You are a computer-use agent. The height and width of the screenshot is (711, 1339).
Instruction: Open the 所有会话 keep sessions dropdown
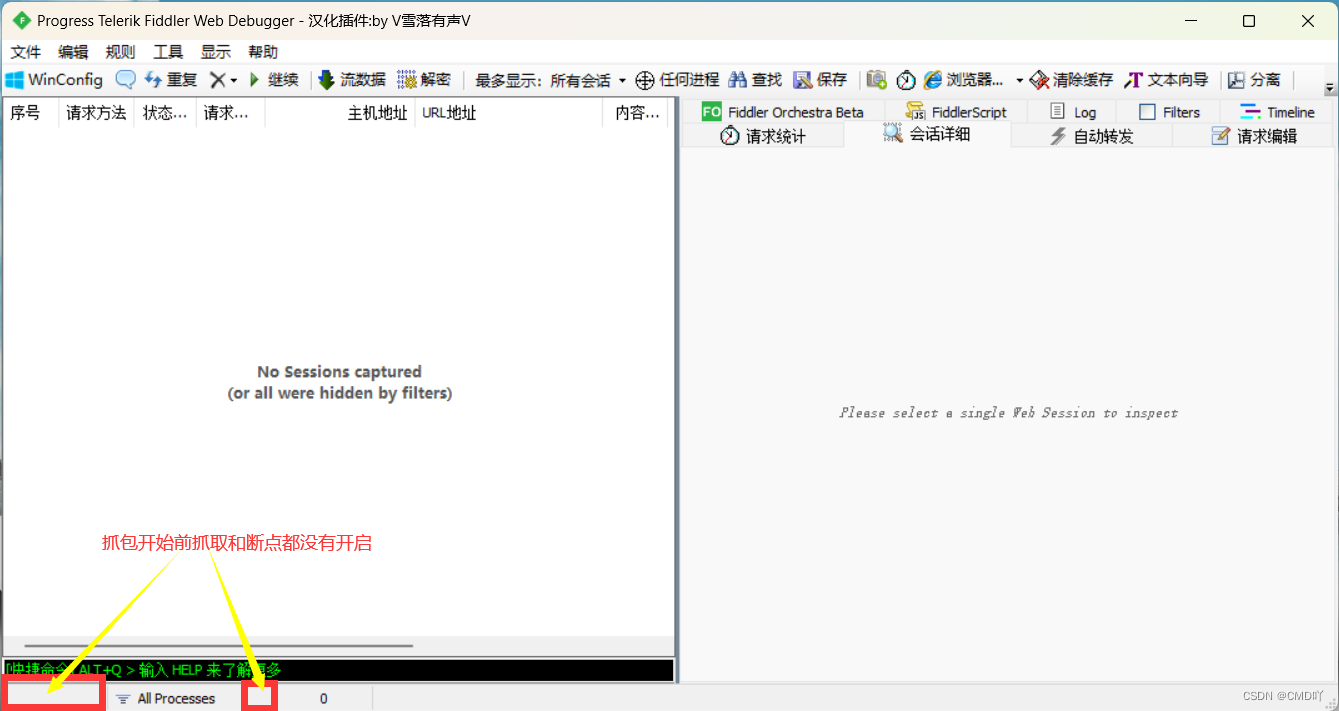(x=588, y=81)
